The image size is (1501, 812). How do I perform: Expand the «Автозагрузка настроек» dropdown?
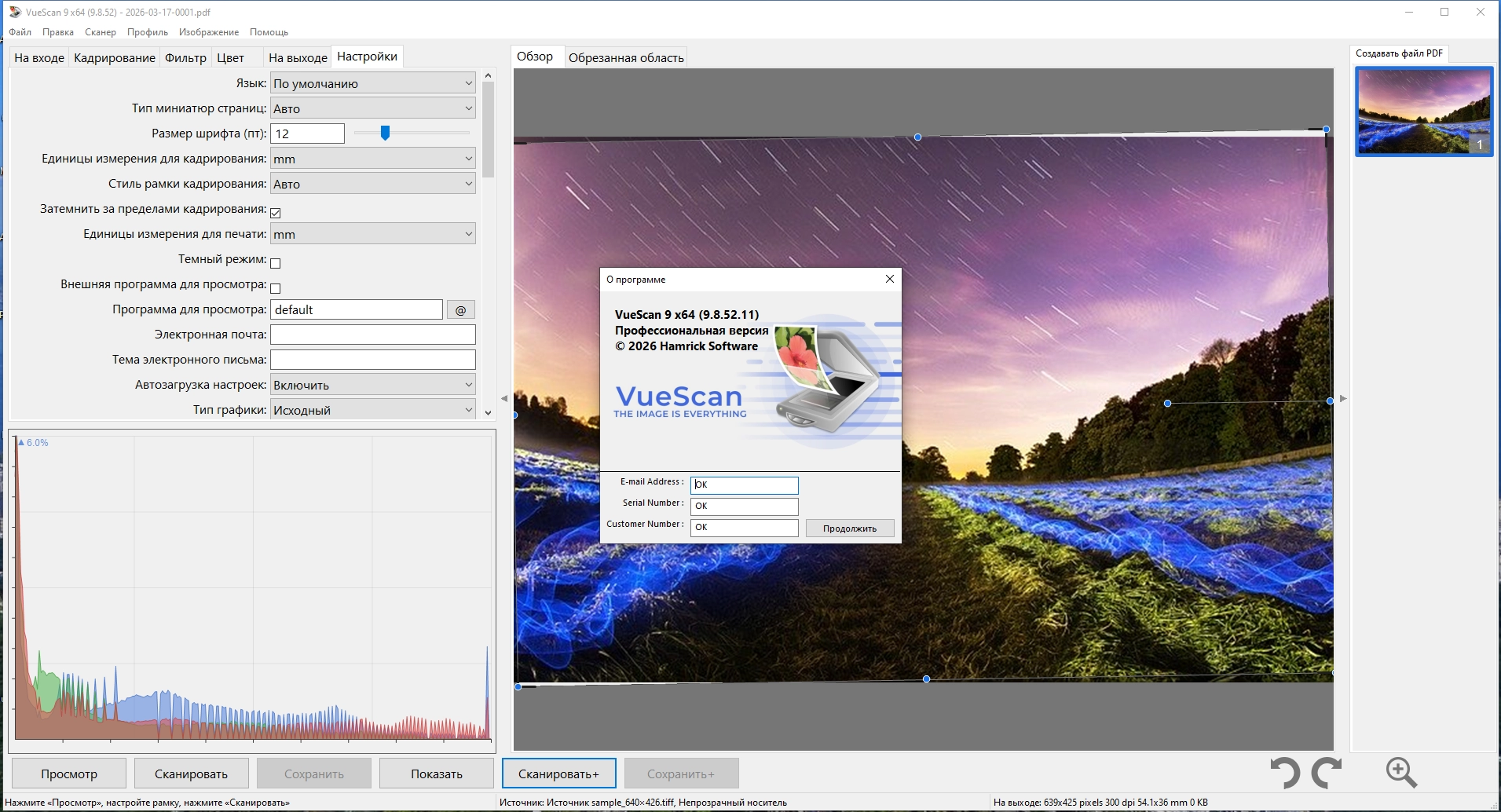pos(372,385)
